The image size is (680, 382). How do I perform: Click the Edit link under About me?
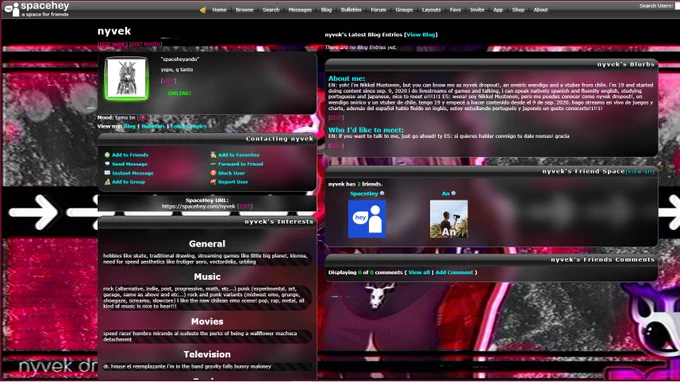[336, 118]
